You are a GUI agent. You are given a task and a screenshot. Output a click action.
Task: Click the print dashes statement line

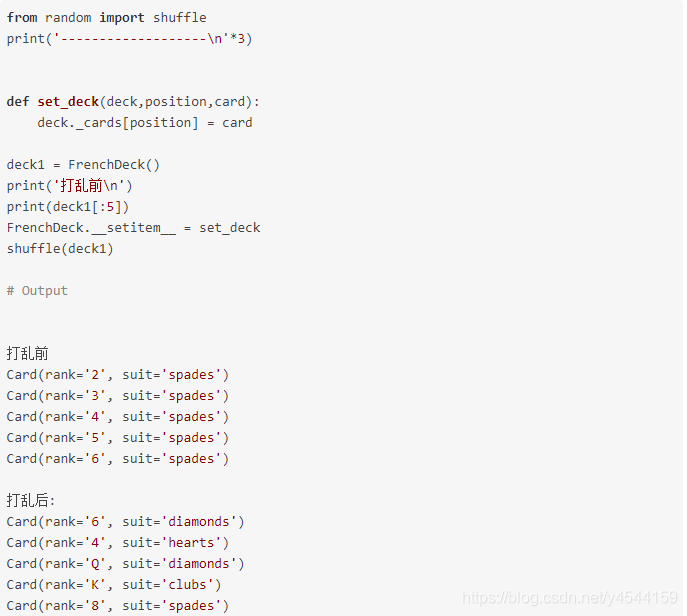pyautogui.click(x=129, y=38)
